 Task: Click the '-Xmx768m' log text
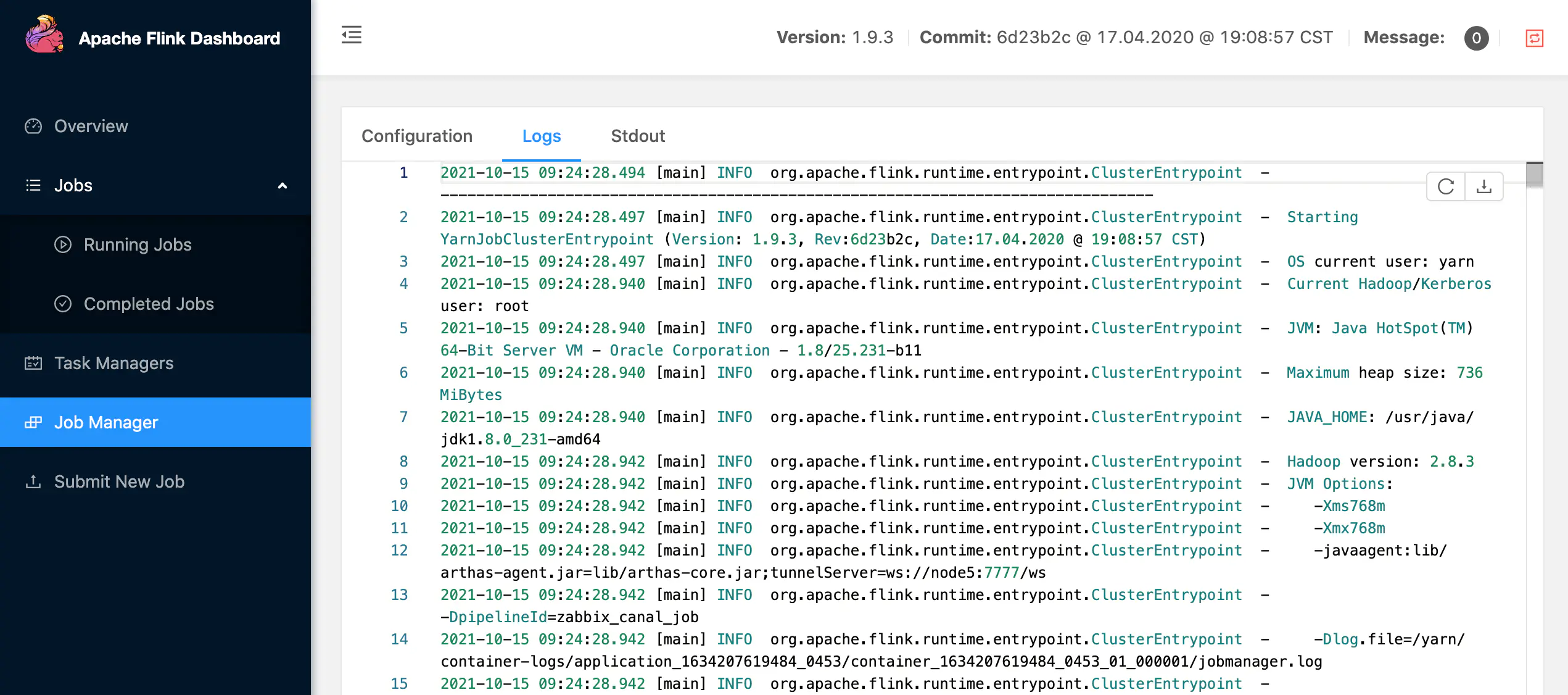pos(1349,528)
